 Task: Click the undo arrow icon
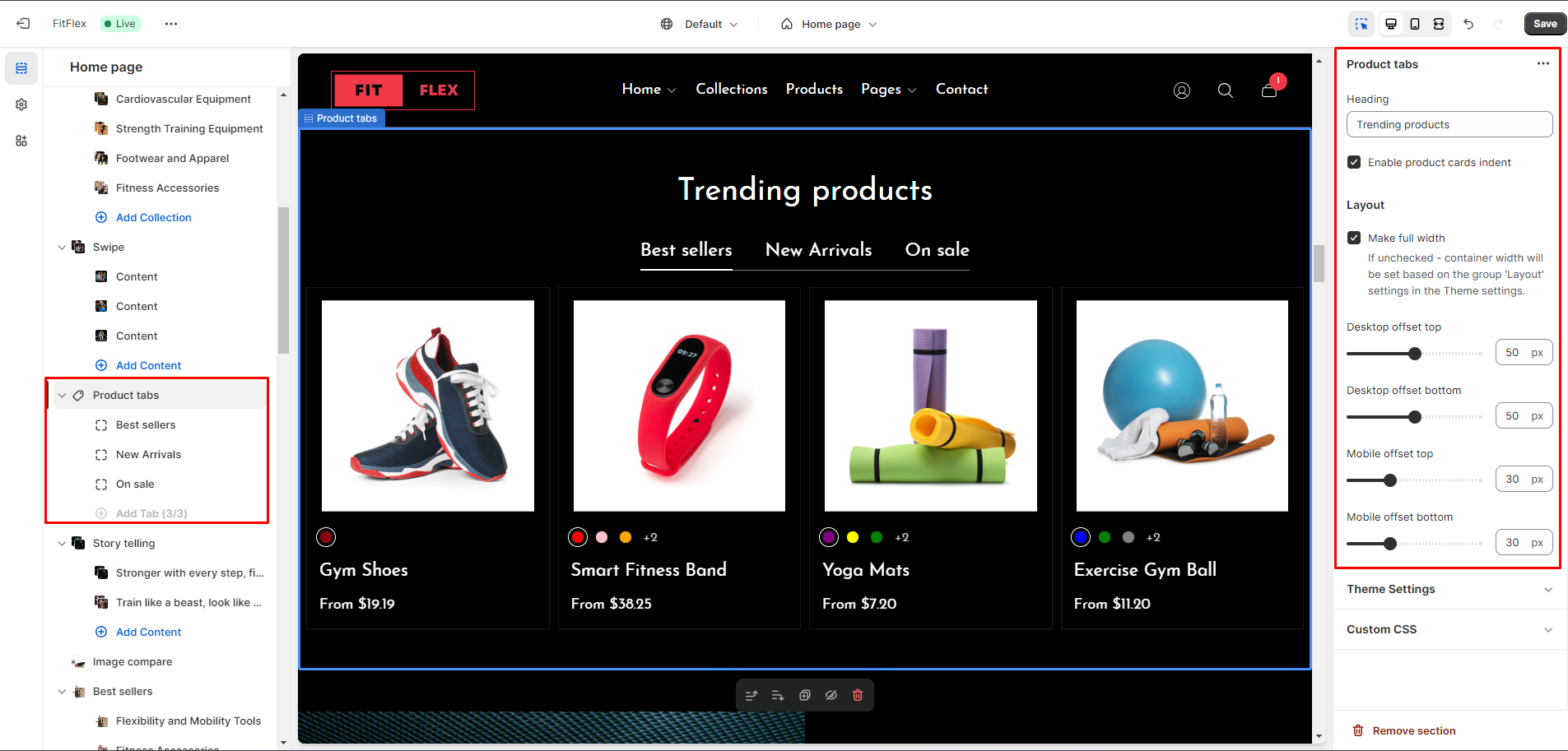(1468, 24)
